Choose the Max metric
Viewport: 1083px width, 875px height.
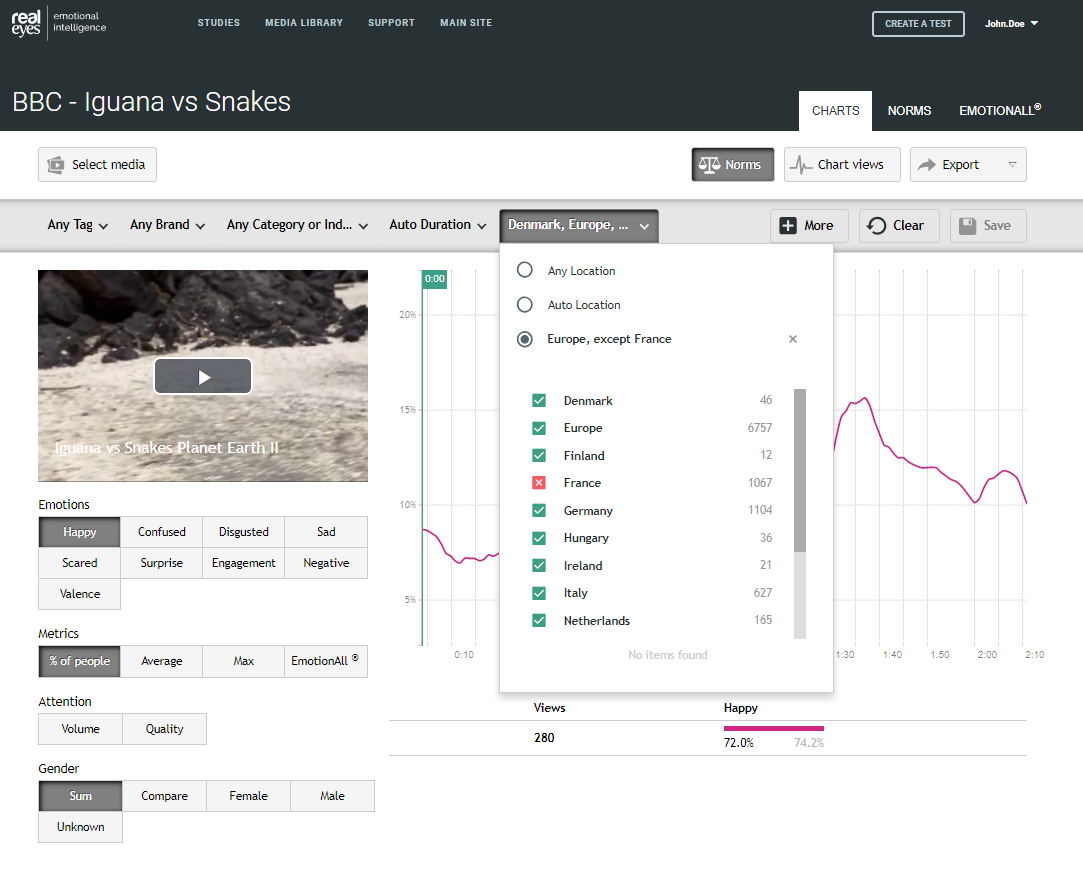click(x=244, y=661)
